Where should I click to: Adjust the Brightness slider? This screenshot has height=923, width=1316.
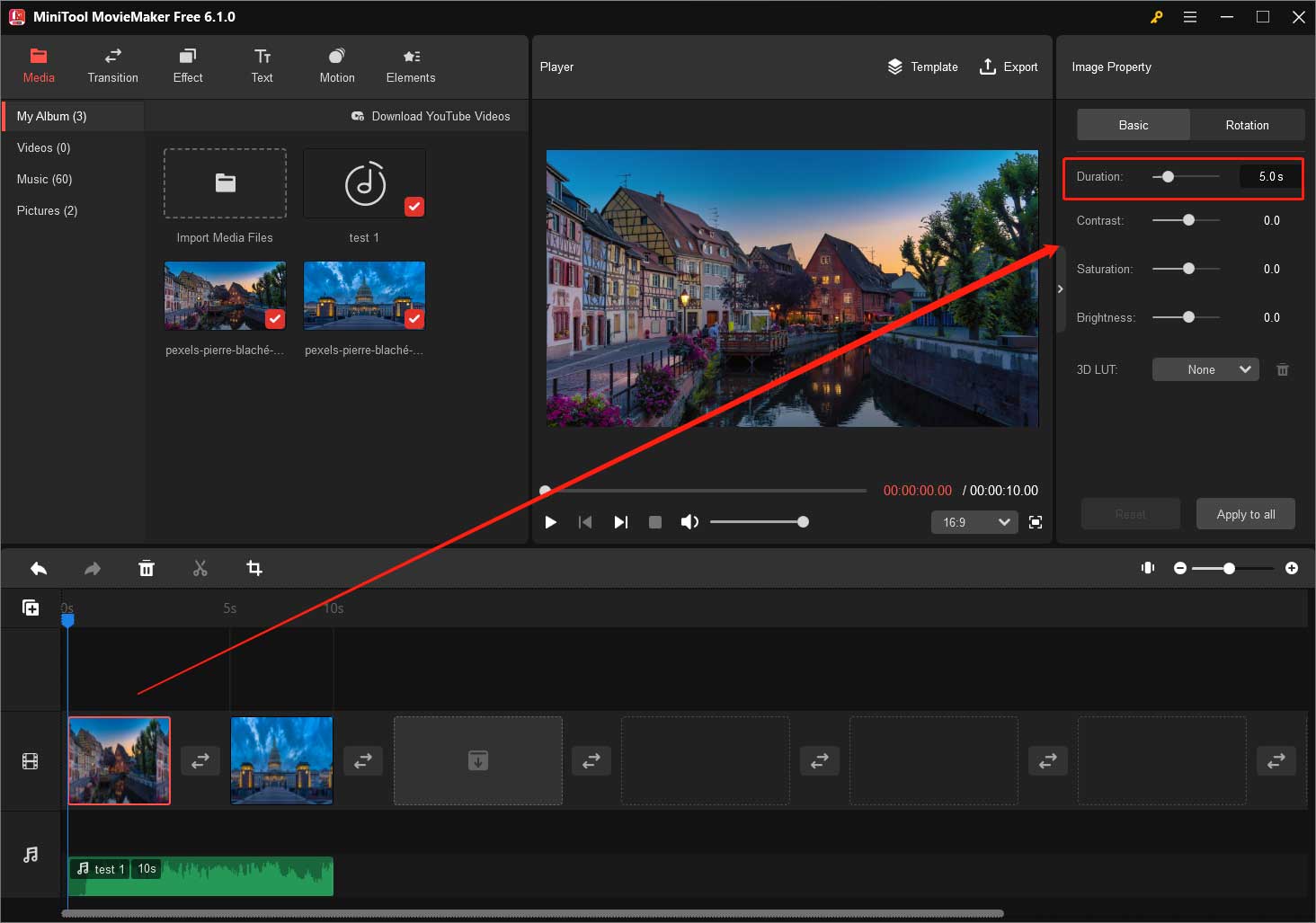[1186, 317]
